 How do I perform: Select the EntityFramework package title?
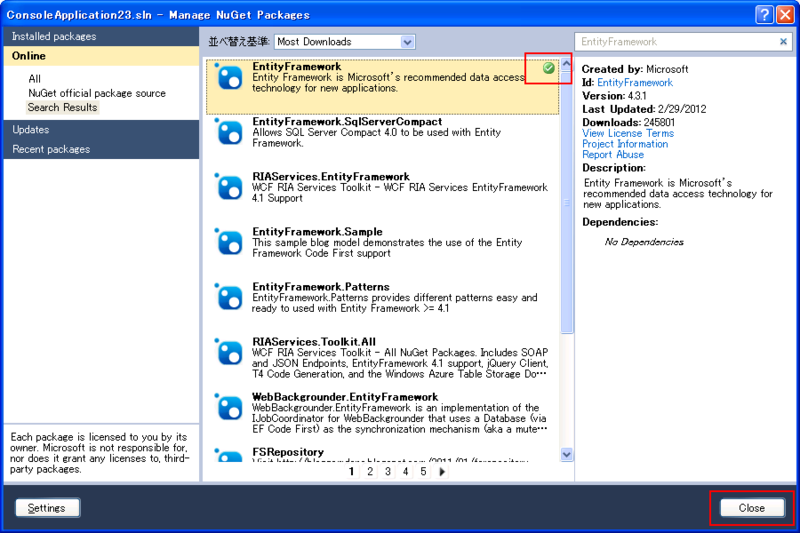pos(296,67)
